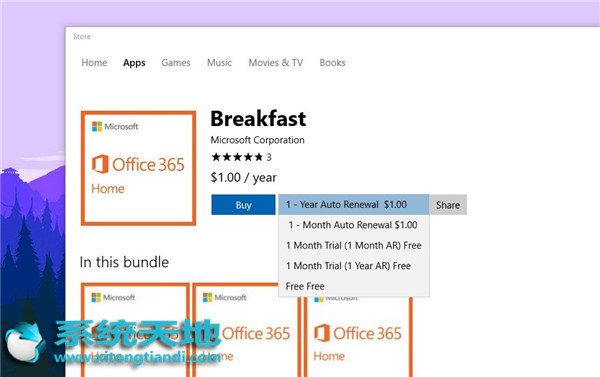Click the Office 365 Home product image
600x377 pixels.
139,168
